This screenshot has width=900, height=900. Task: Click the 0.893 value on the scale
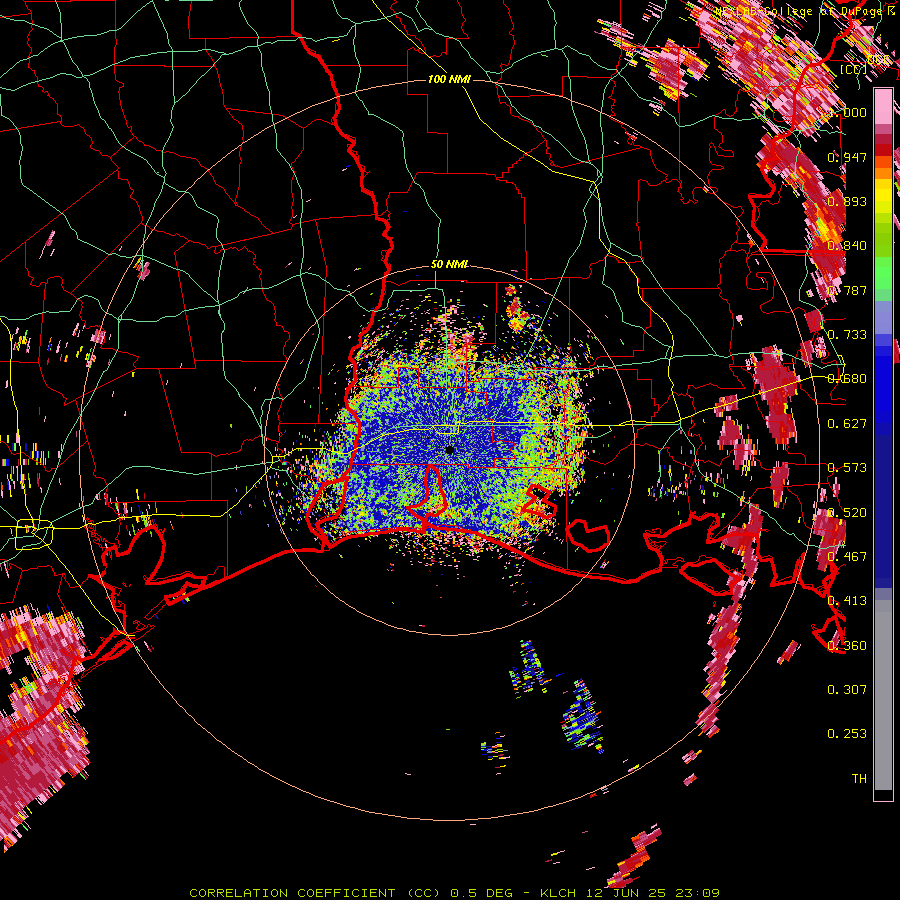tap(847, 201)
